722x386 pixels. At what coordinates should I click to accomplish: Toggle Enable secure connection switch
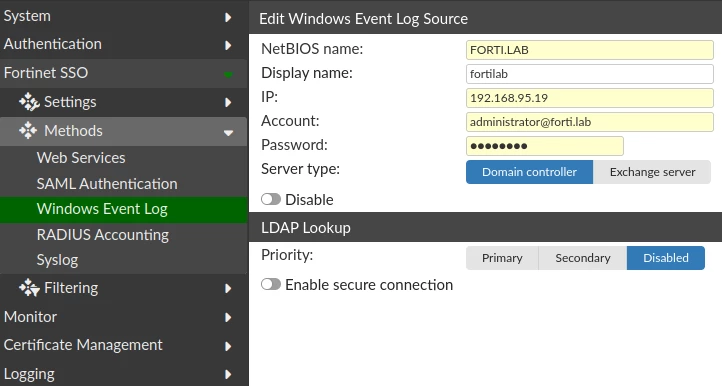coord(271,284)
